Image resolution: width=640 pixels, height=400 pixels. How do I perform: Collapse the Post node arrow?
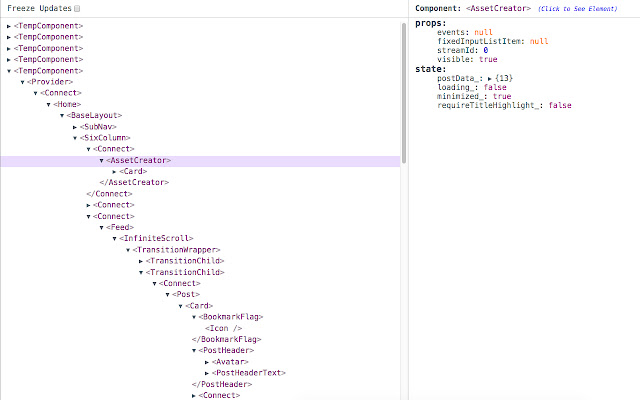tap(168, 294)
